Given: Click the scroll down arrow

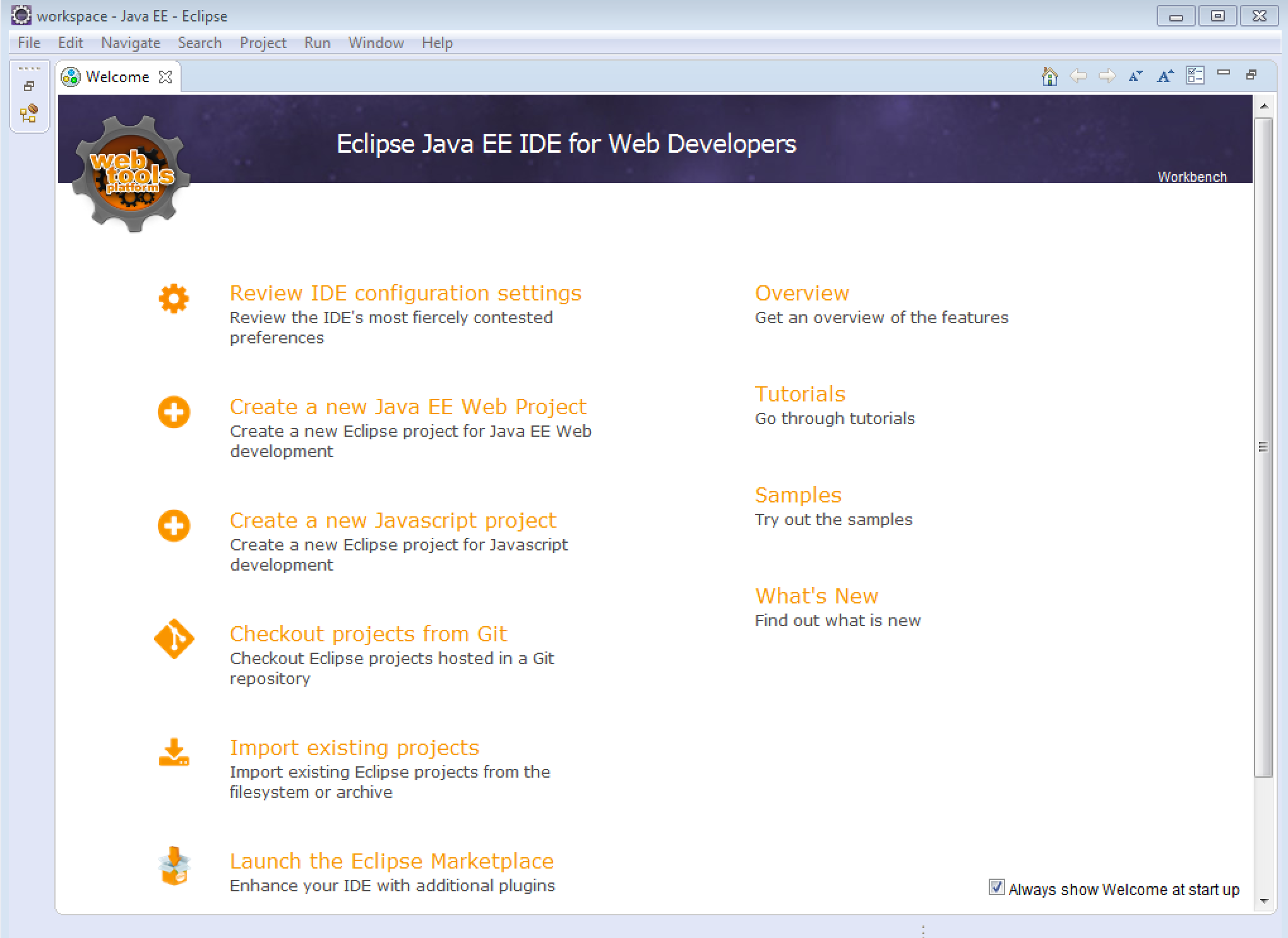Looking at the screenshot, I should pyautogui.click(x=1263, y=901).
